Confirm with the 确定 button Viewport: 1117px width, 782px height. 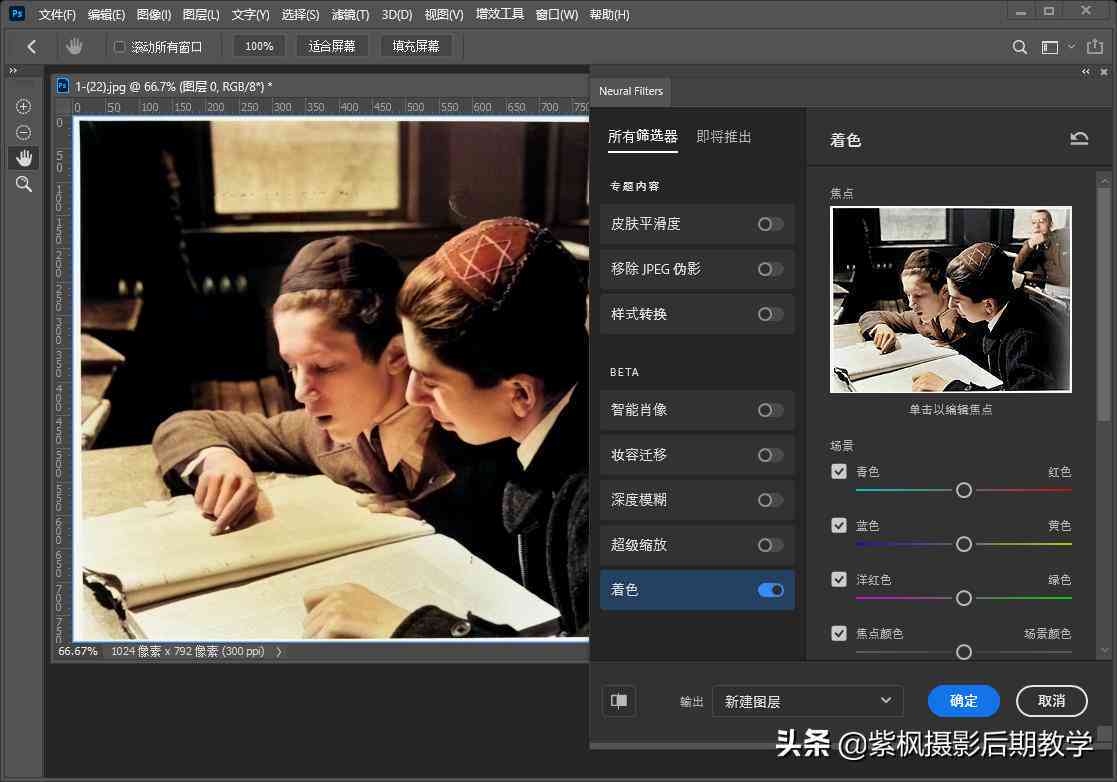[x=964, y=701]
